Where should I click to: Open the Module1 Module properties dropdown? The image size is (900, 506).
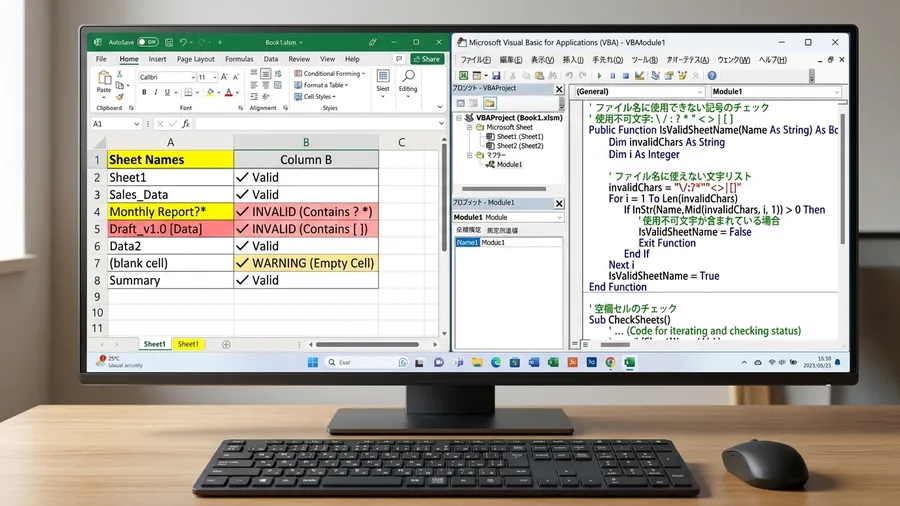[x=508, y=217]
